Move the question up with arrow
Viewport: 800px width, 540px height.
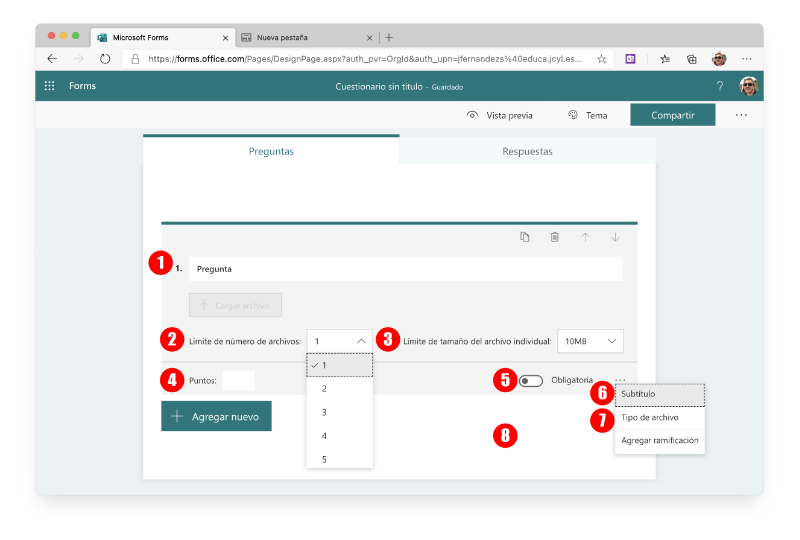pyautogui.click(x=585, y=237)
